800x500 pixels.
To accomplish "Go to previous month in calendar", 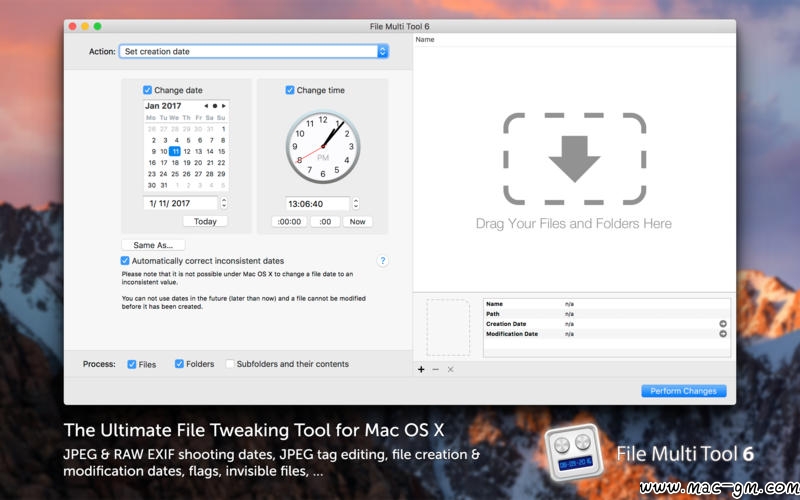I will pos(206,106).
